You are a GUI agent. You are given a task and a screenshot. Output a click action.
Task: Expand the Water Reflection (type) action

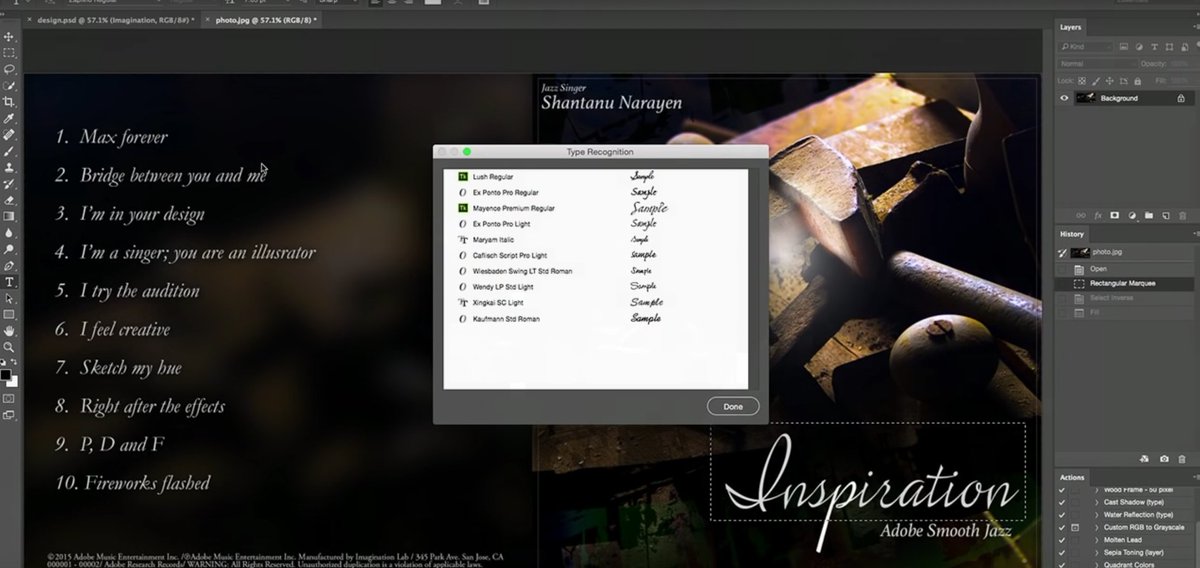pos(1096,514)
